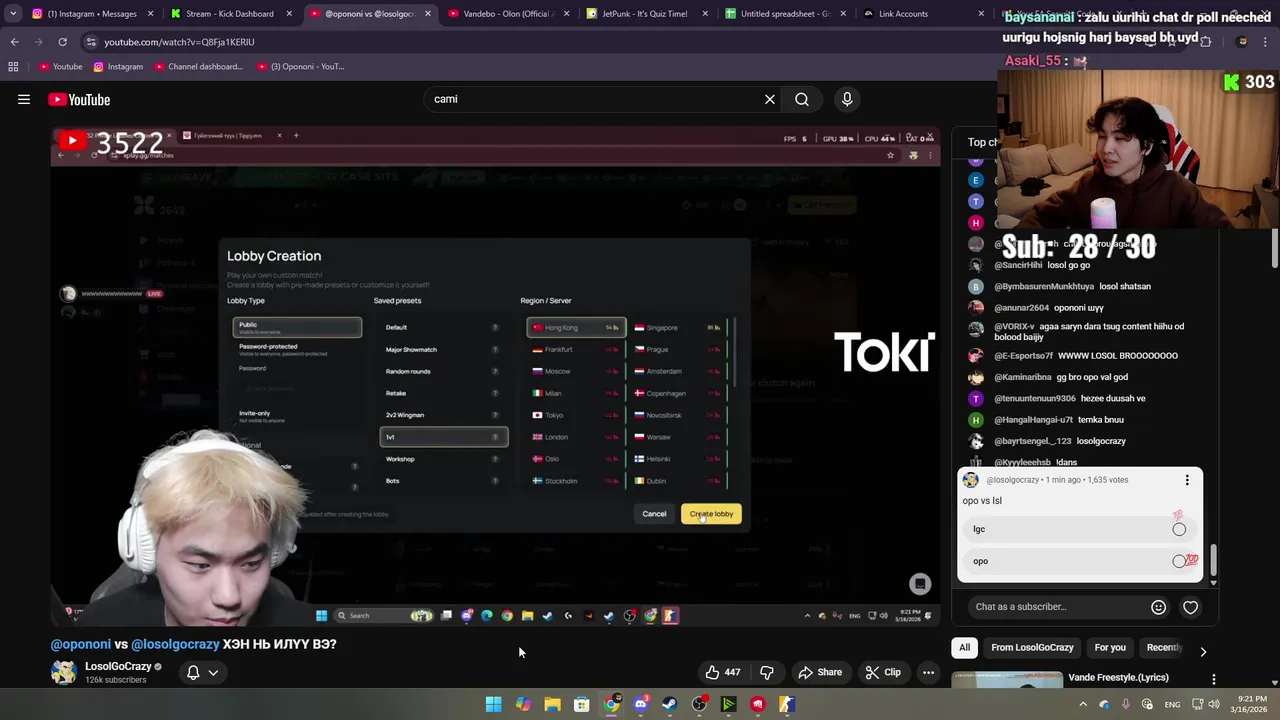Open the @opononi mention in title
The height and width of the screenshot is (720, 1280).
click(x=81, y=644)
